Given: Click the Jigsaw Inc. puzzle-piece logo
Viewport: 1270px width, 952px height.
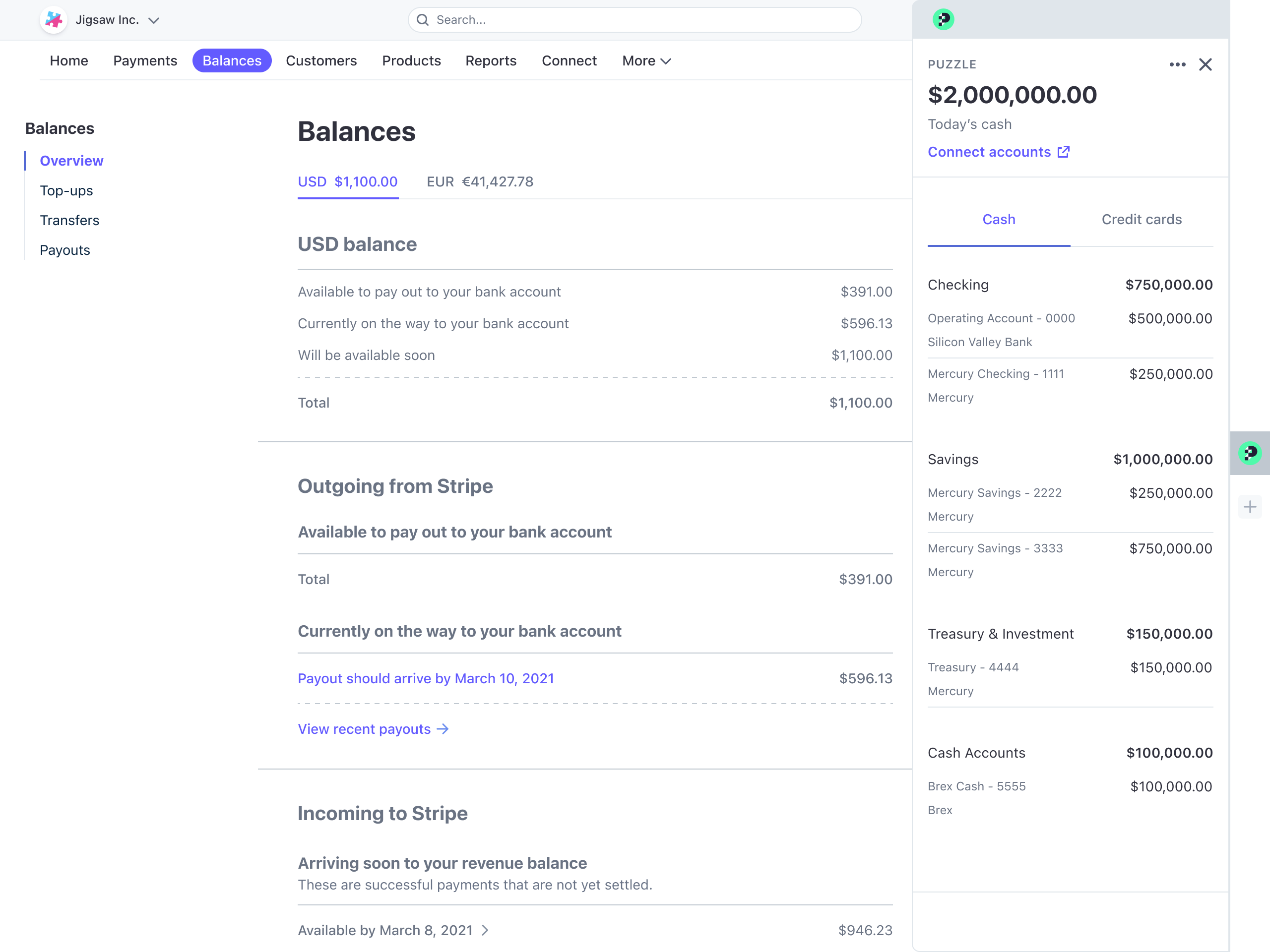Looking at the screenshot, I should [x=53, y=19].
